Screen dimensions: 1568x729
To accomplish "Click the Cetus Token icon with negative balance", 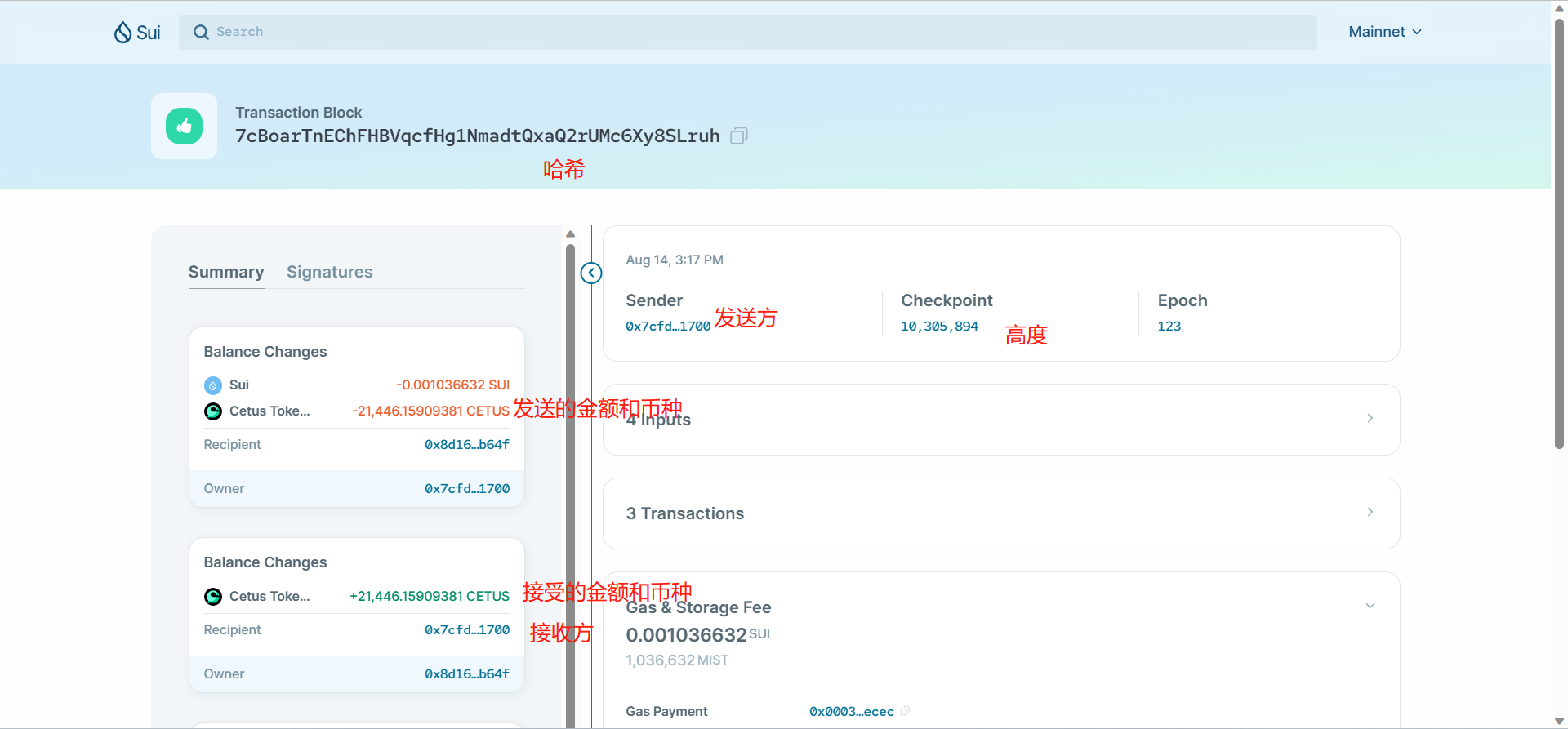I will [x=213, y=411].
